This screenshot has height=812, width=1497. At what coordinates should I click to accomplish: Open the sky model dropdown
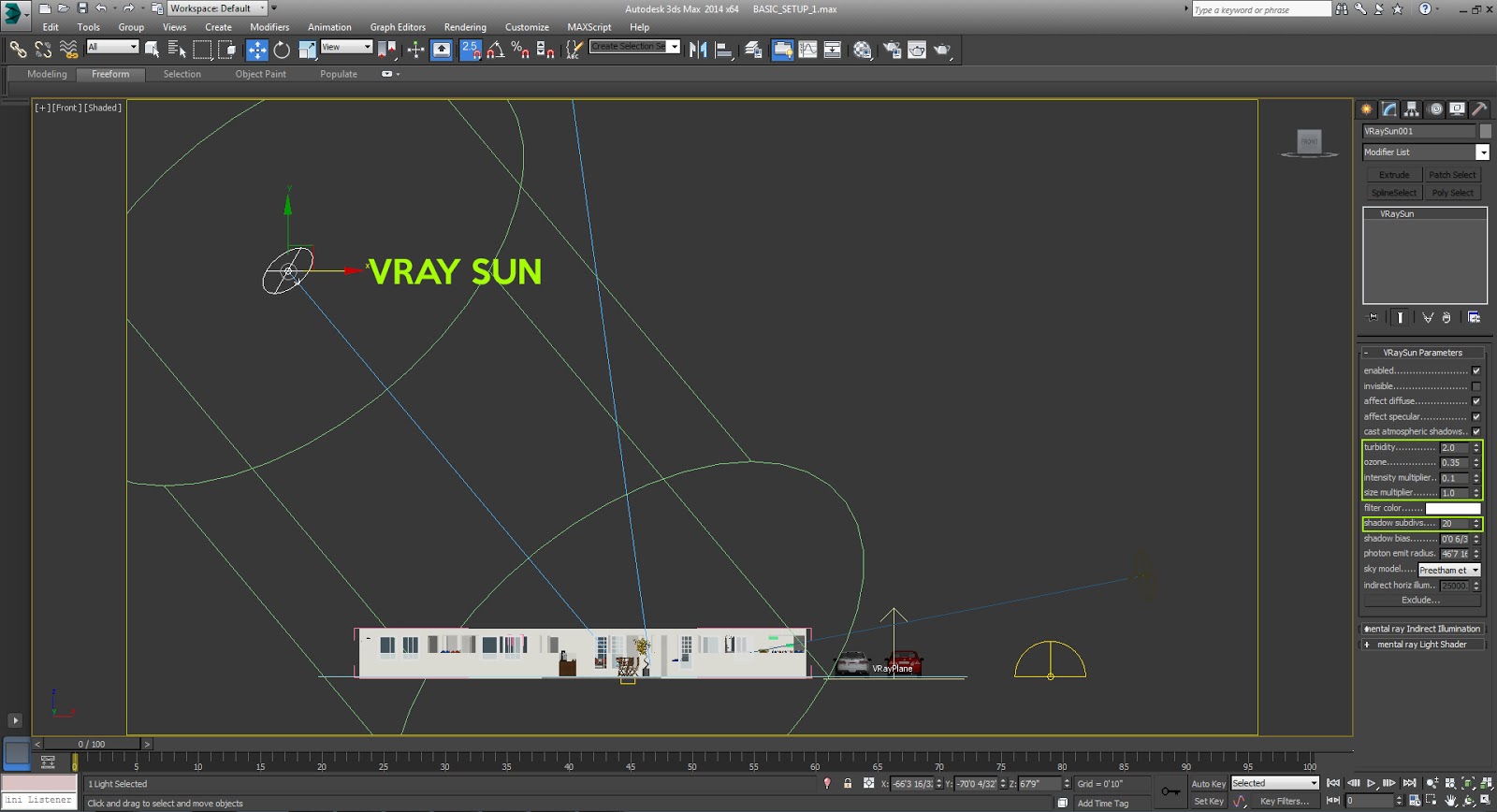[1449, 570]
